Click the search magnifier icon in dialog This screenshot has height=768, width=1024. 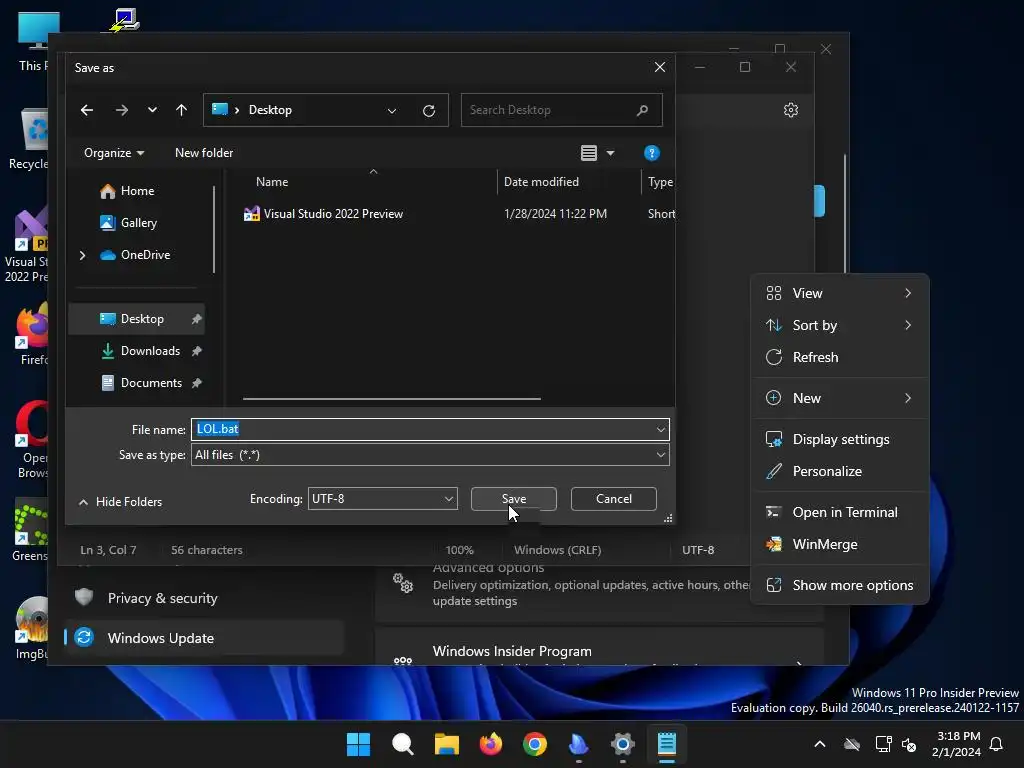[643, 110]
